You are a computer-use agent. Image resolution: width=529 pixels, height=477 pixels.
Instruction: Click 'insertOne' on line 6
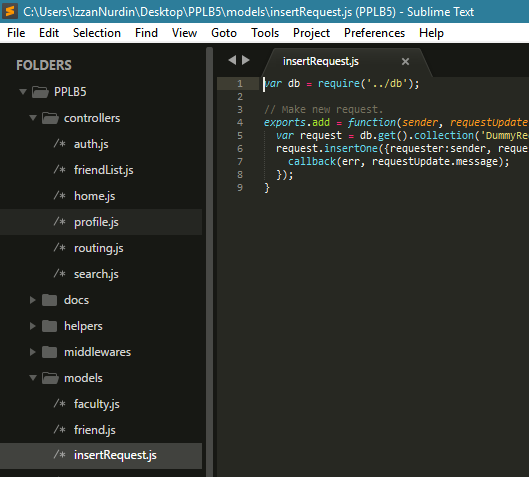coord(351,148)
